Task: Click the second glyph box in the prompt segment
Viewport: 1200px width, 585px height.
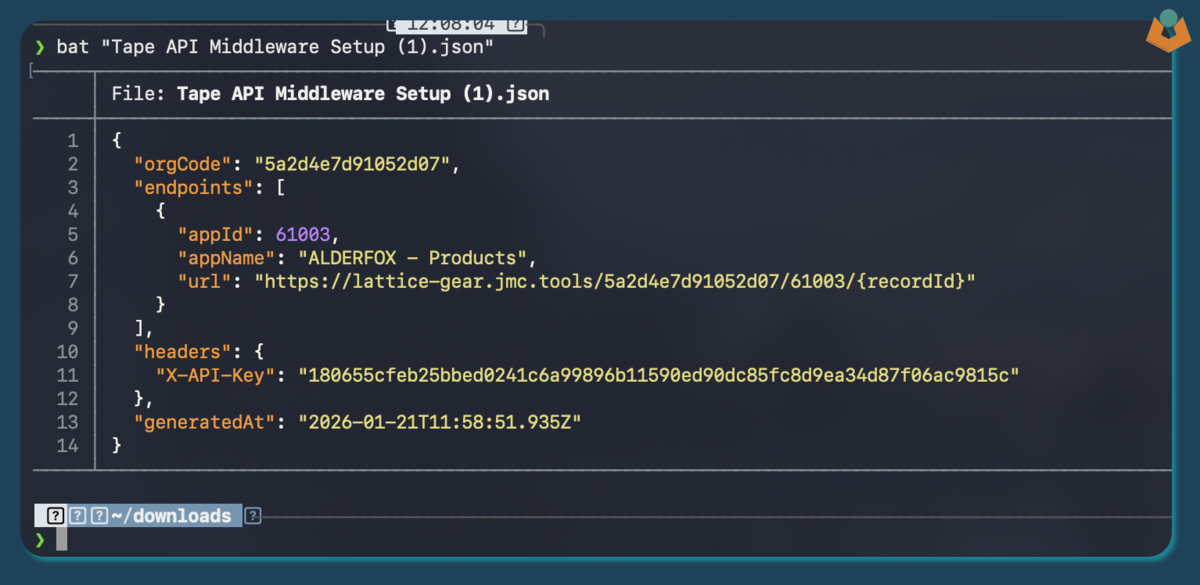Action: [78, 516]
